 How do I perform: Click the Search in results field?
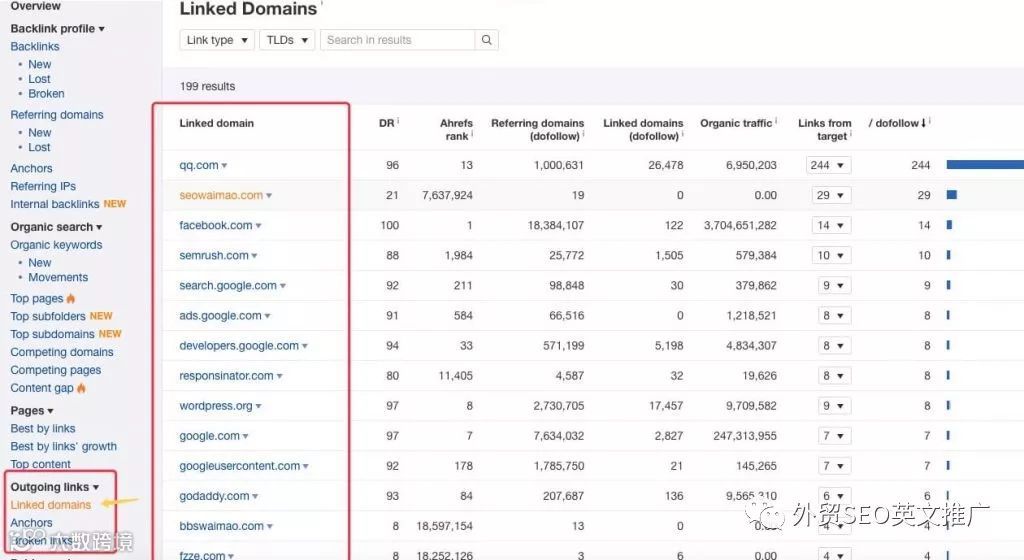pyautogui.click(x=397, y=40)
